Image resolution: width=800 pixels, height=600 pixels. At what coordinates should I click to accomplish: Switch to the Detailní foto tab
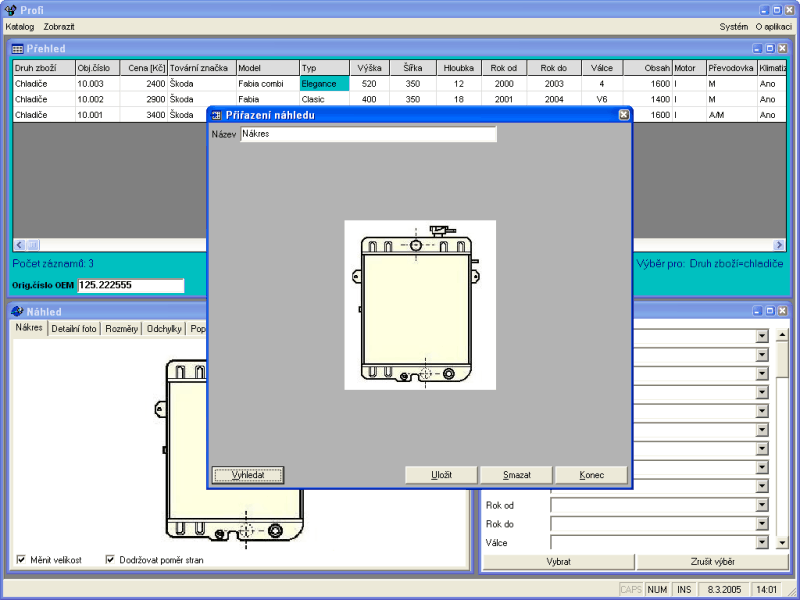point(74,329)
